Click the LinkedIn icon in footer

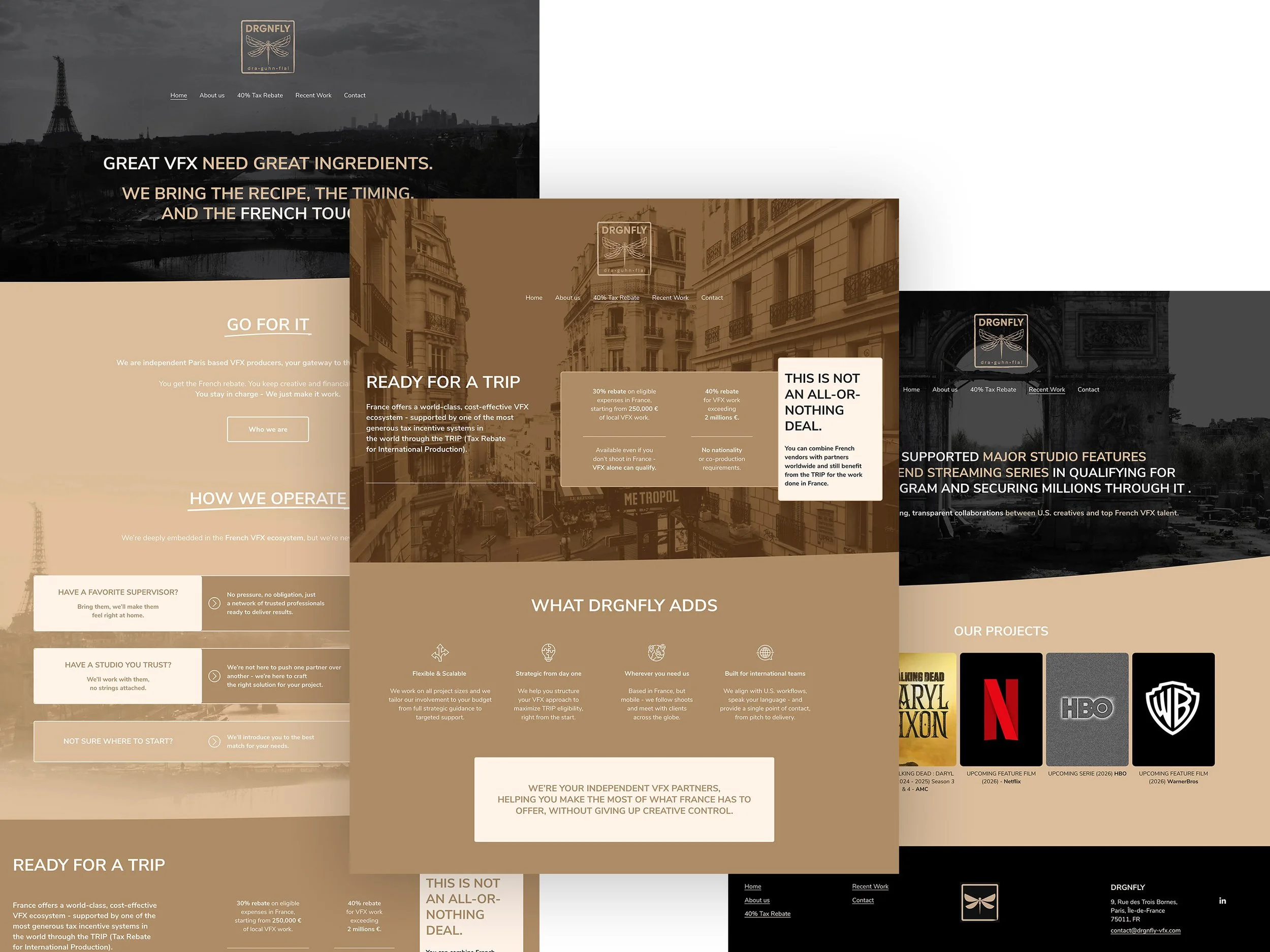tap(1222, 901)
